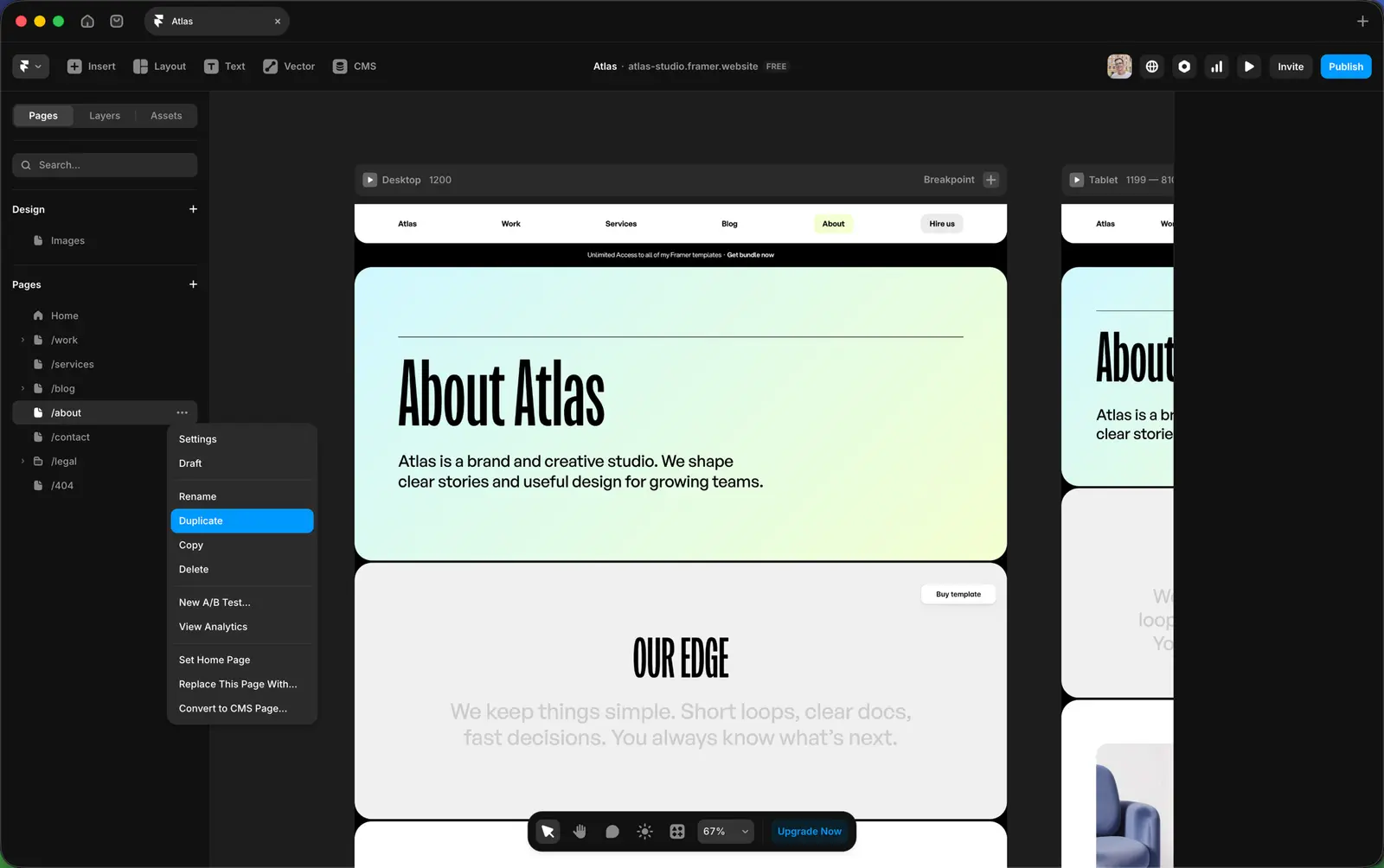This screenshot has height=868, width=1384.
Task: Expand the /legal folder
Action: click(x=22, y=462)
